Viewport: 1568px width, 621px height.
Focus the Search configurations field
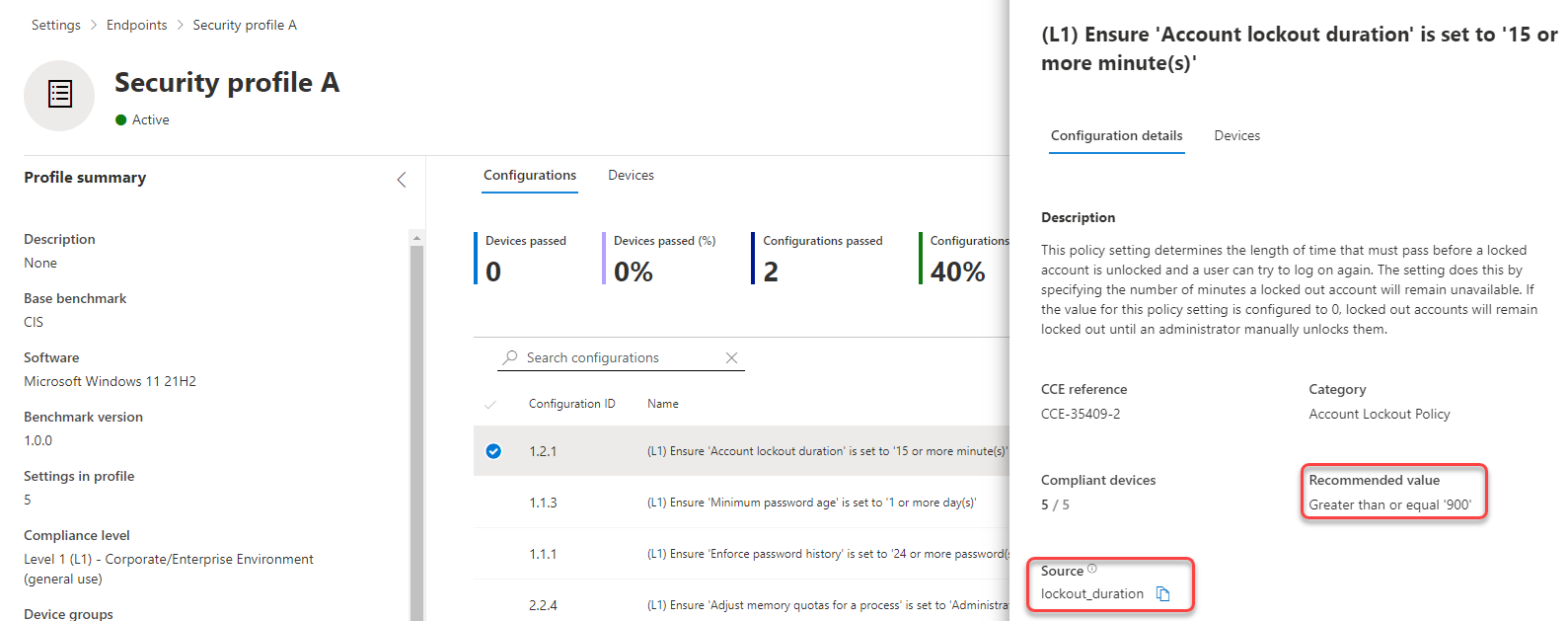click(x=622, y=357)
